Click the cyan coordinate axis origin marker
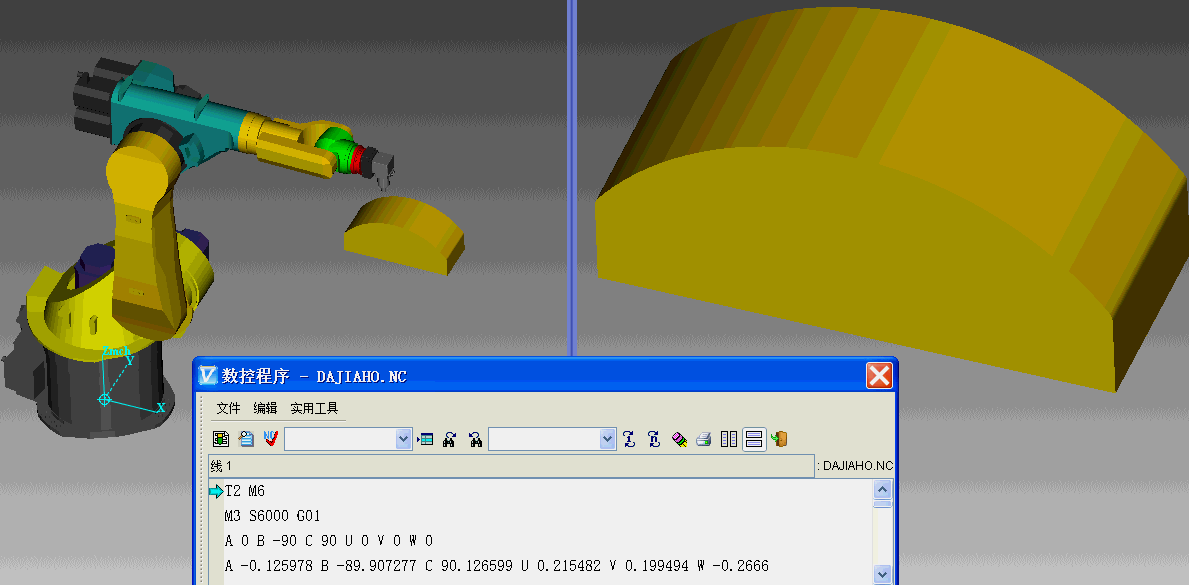 click(105, 399)
